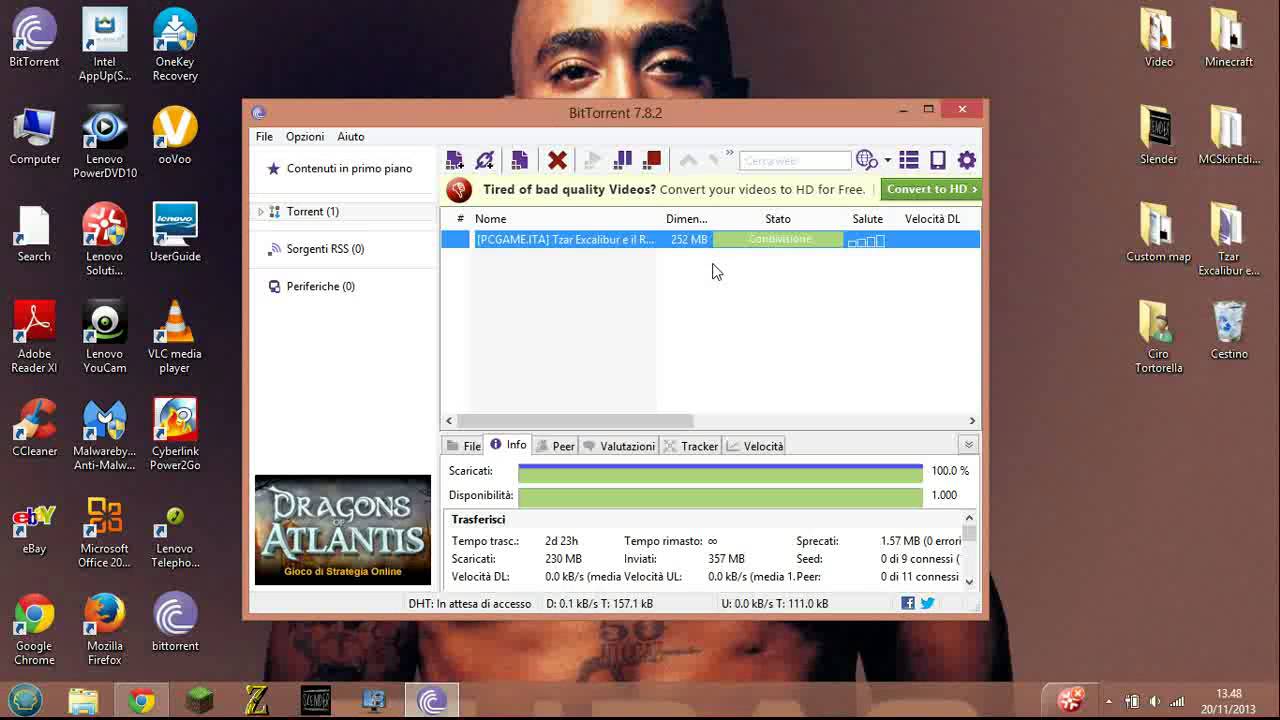1280x720 pixels.
Task: Select the Info tab
Action: coord(509,445)
